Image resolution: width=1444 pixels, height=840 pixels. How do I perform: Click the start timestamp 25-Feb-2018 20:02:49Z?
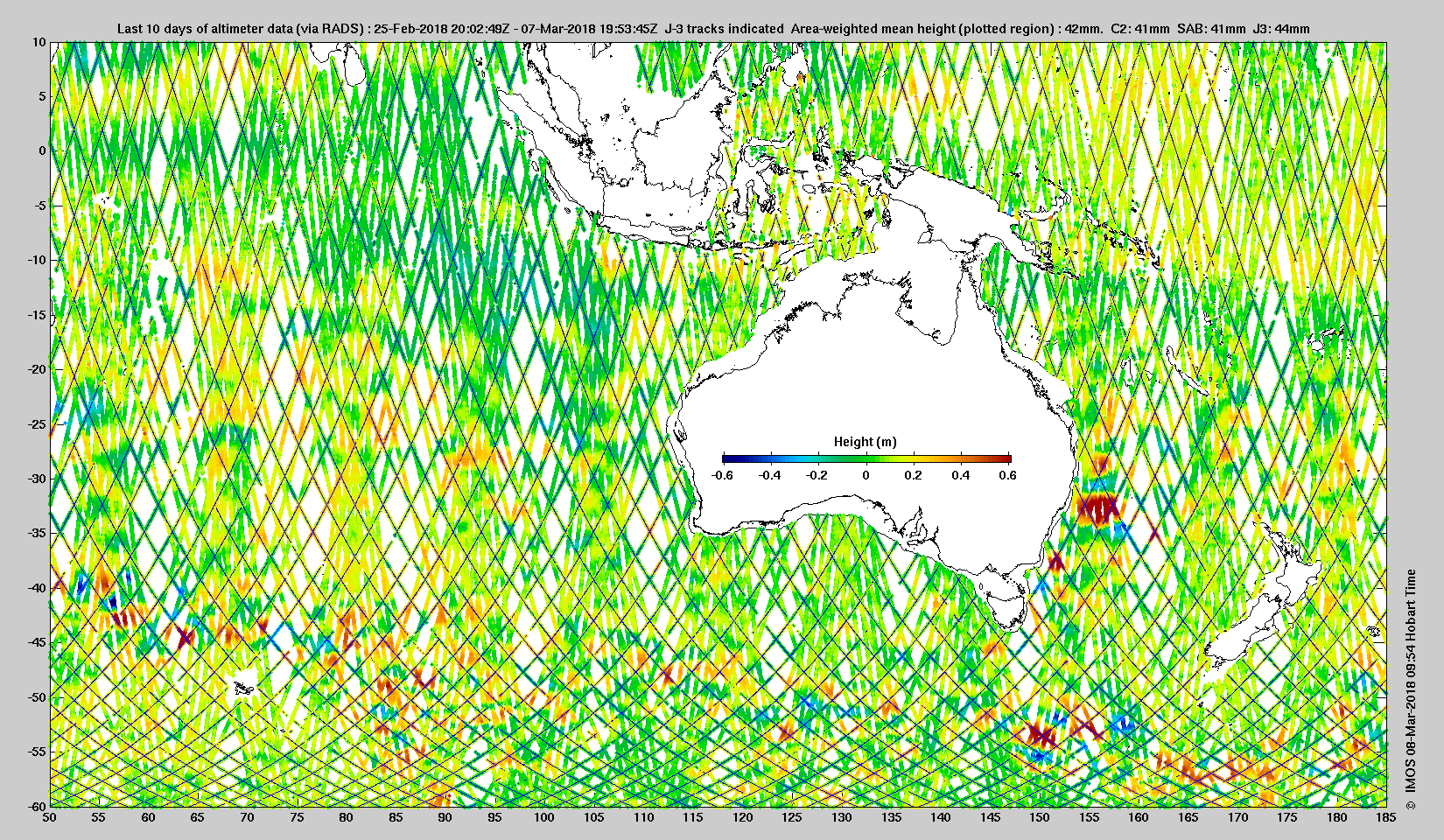pyautogui.click(x=442, y=29)
